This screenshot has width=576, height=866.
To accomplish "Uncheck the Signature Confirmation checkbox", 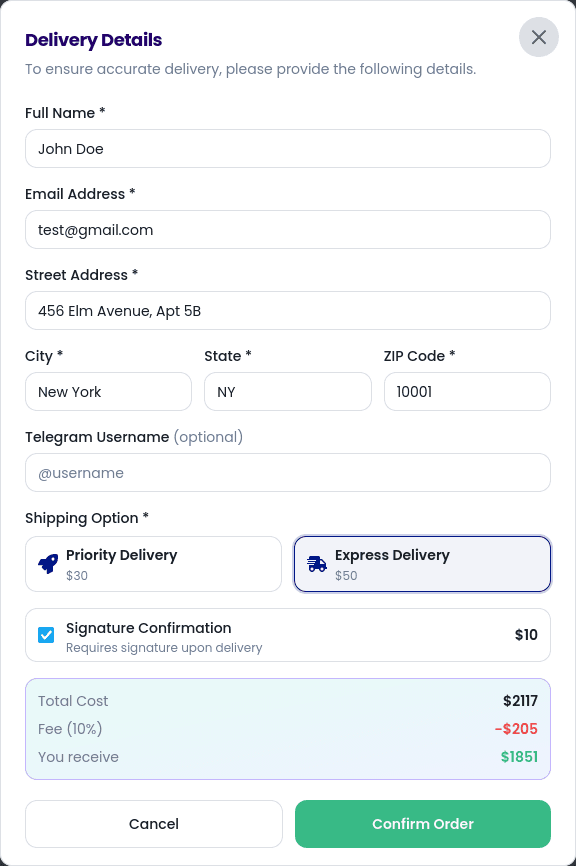I will coord(45,634).
